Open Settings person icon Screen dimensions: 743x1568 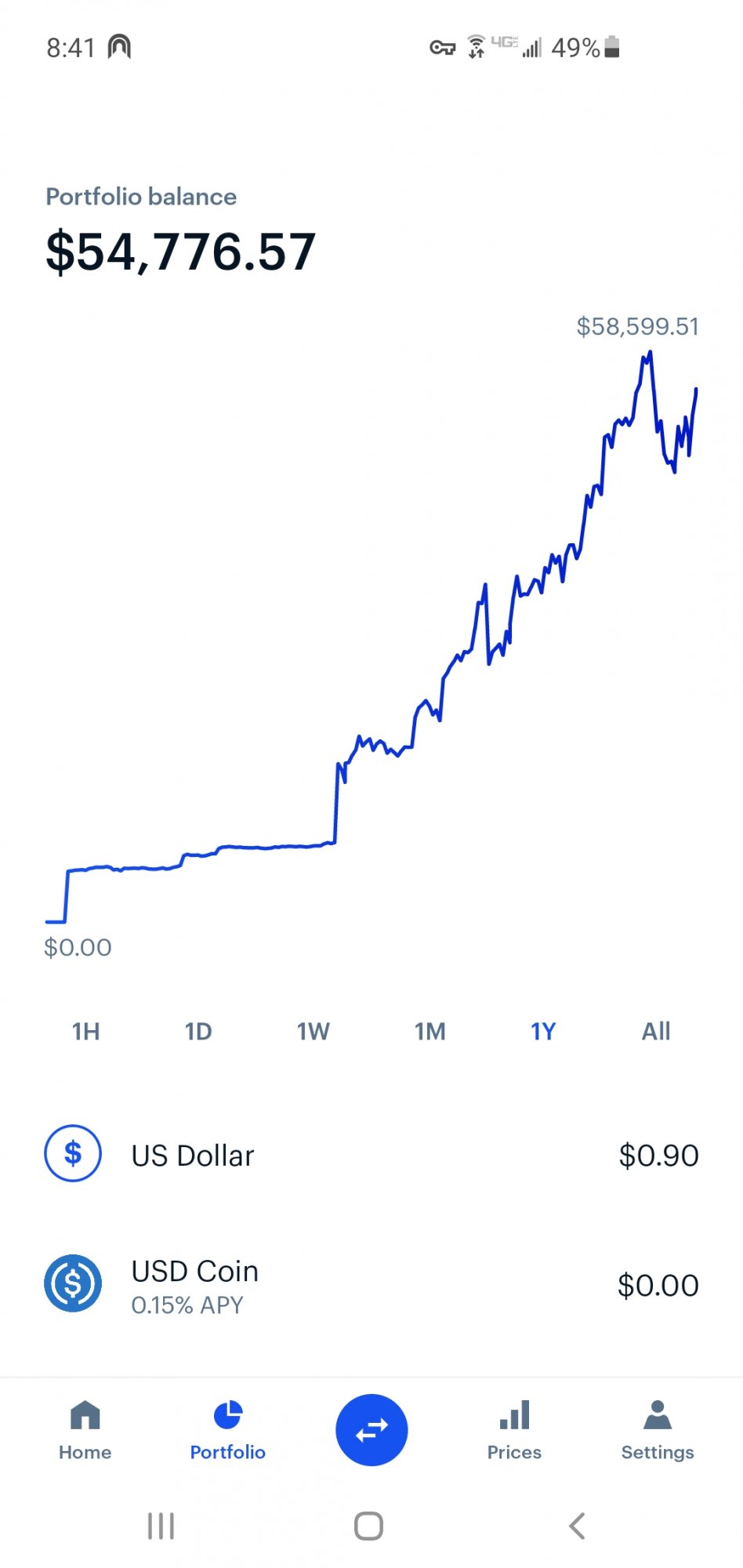(657, 1416)
